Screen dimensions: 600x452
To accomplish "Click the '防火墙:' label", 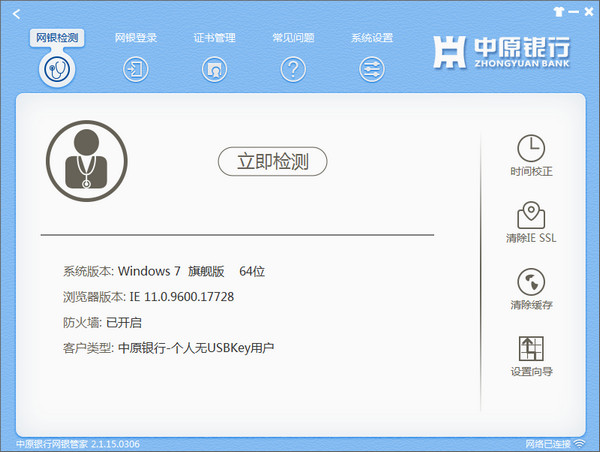I will click(82, 323).
